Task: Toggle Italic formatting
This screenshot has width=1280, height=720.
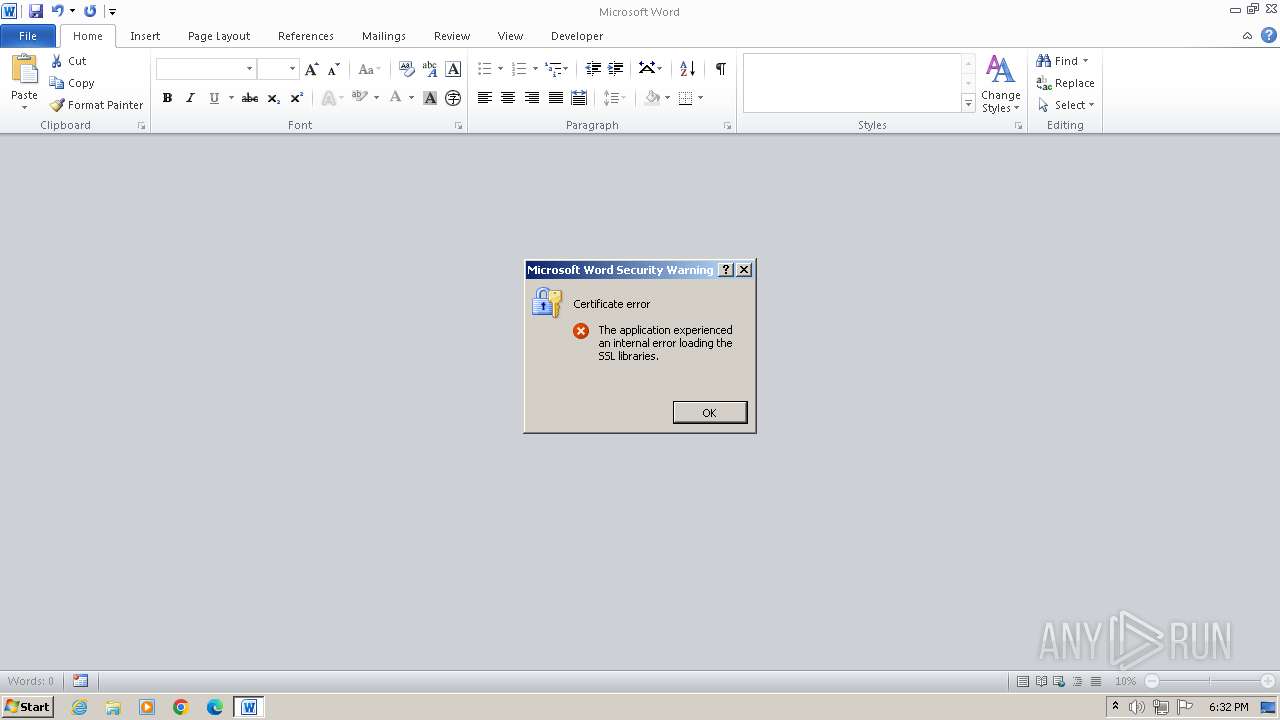Action: (190, 98)
